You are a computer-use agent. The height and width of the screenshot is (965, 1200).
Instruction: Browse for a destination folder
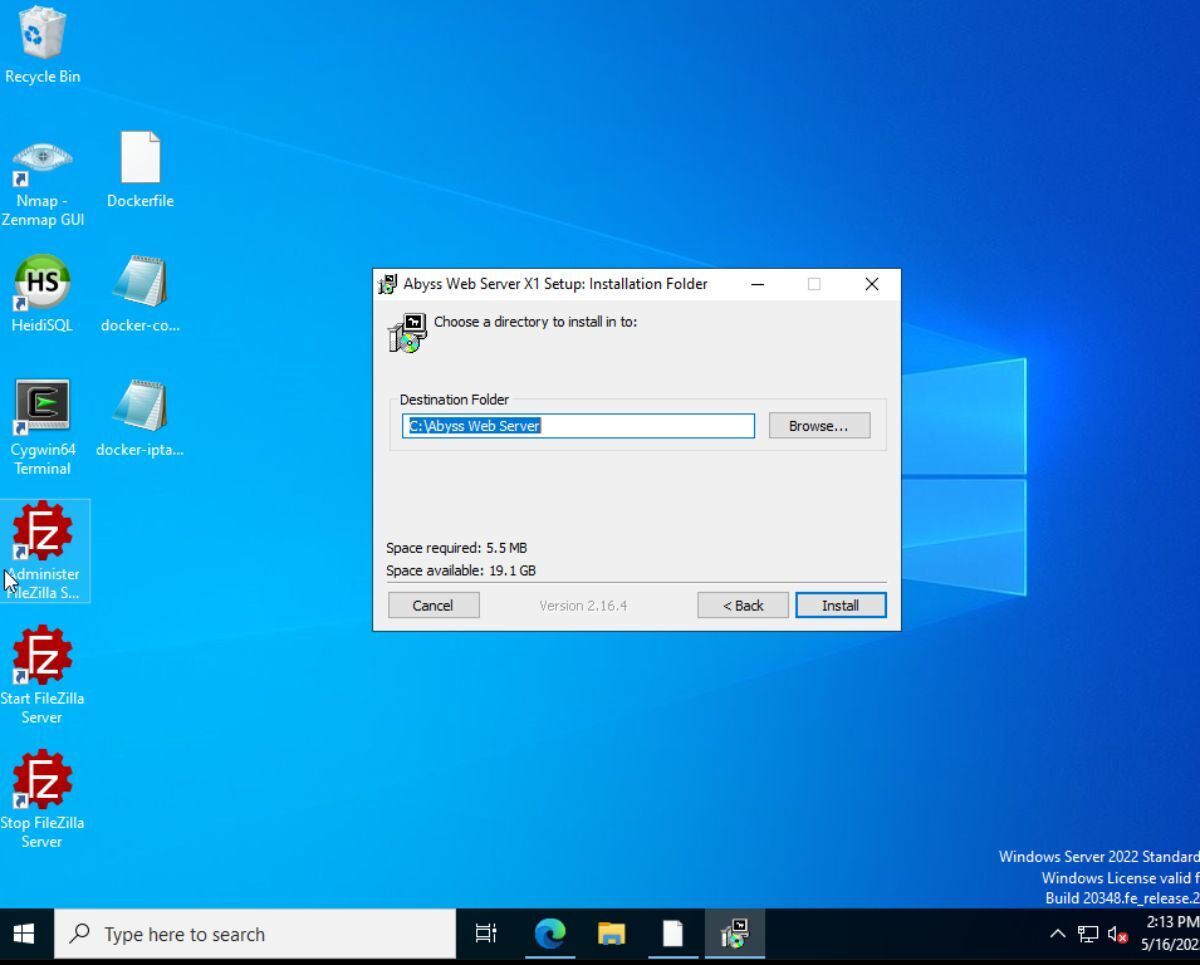click(818, 426)
